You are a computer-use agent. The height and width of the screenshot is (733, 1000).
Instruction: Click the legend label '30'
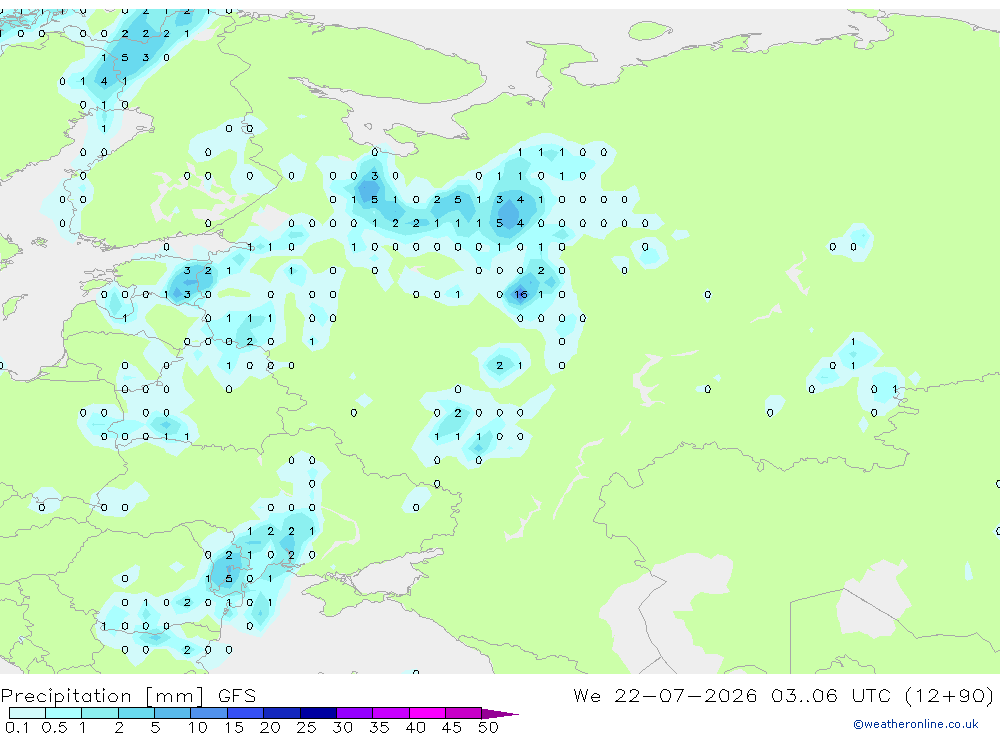342,727
